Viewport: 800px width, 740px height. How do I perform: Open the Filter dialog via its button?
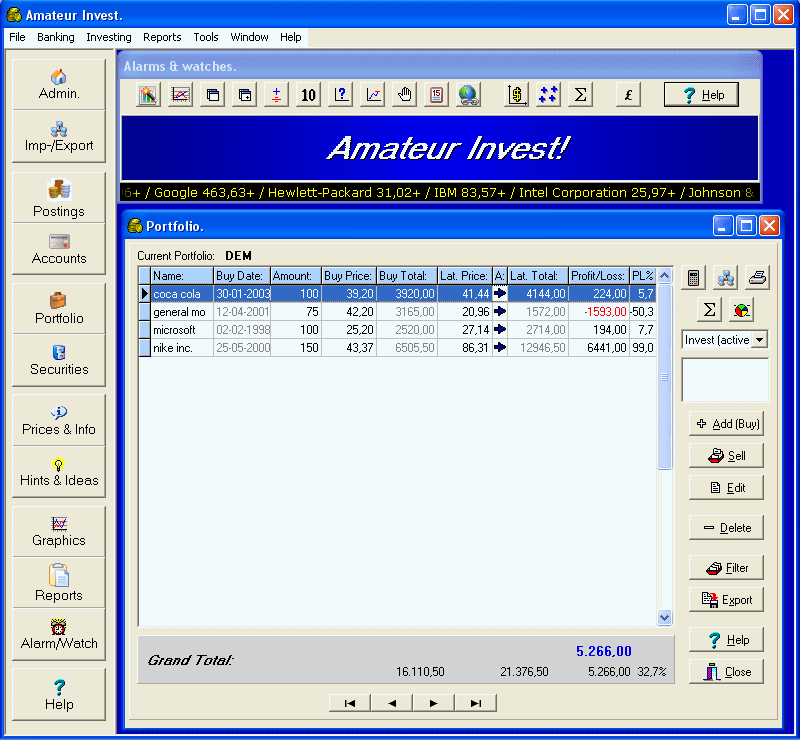click(x=726, y=567)
